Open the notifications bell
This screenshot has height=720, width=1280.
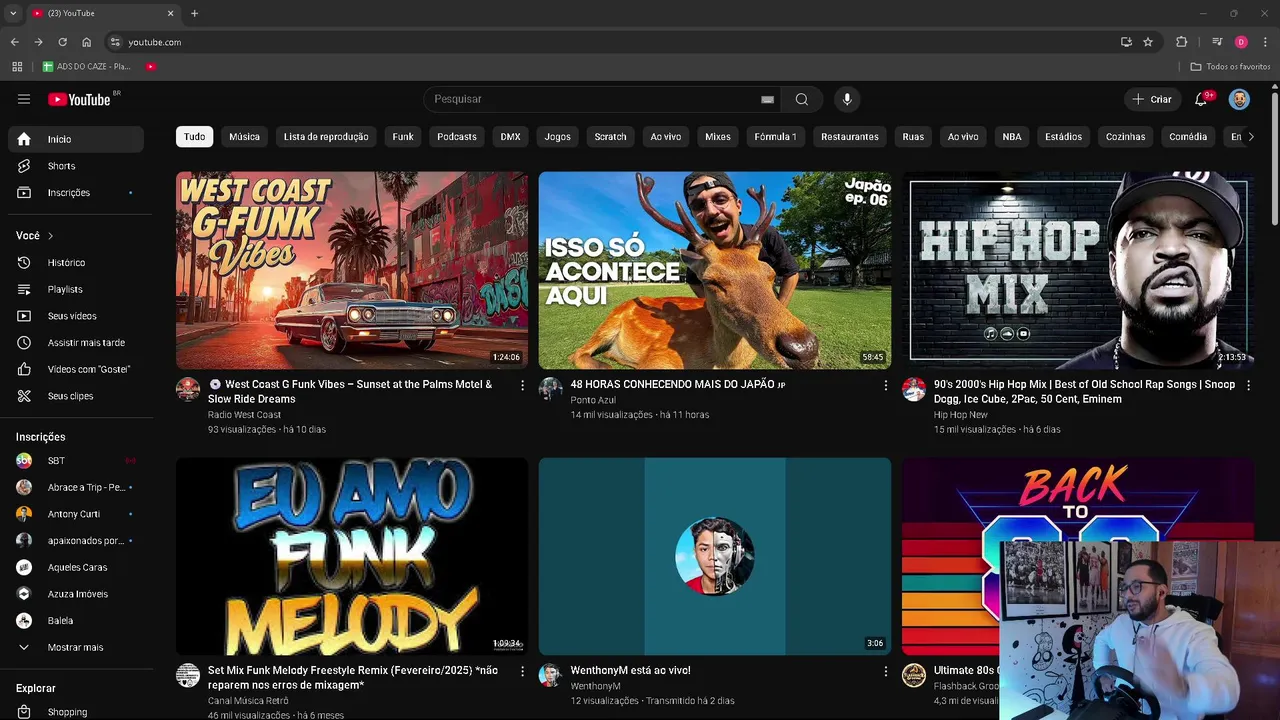(1201, 99)
